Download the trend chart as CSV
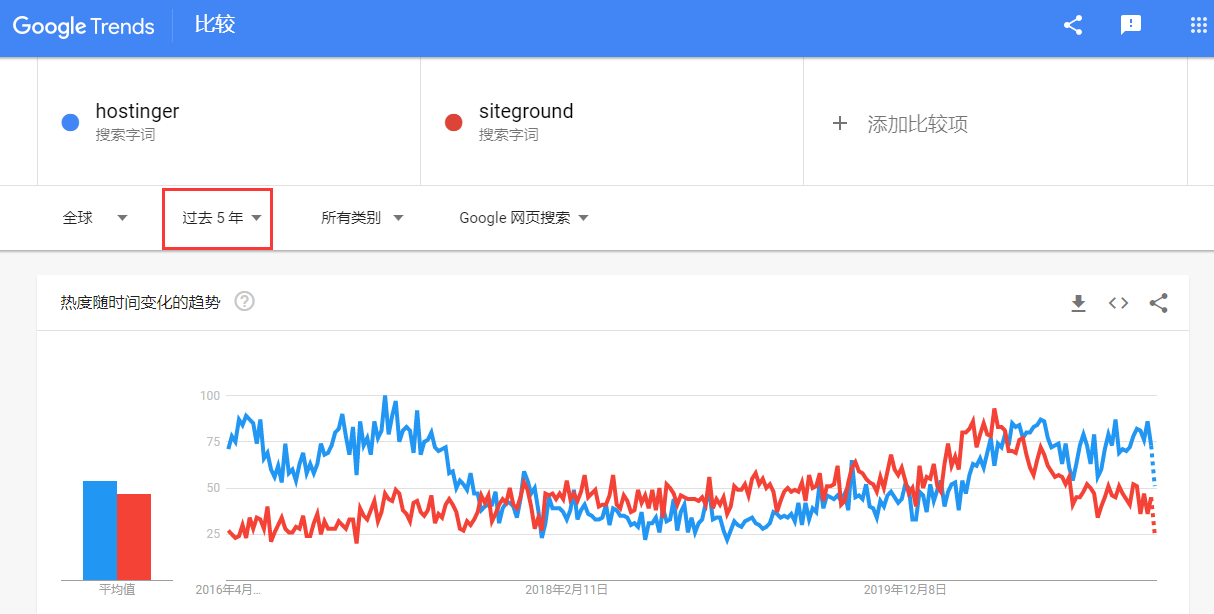This screenshot has width=1214, height=614. pyautogui.click(x=1078, y=303)
